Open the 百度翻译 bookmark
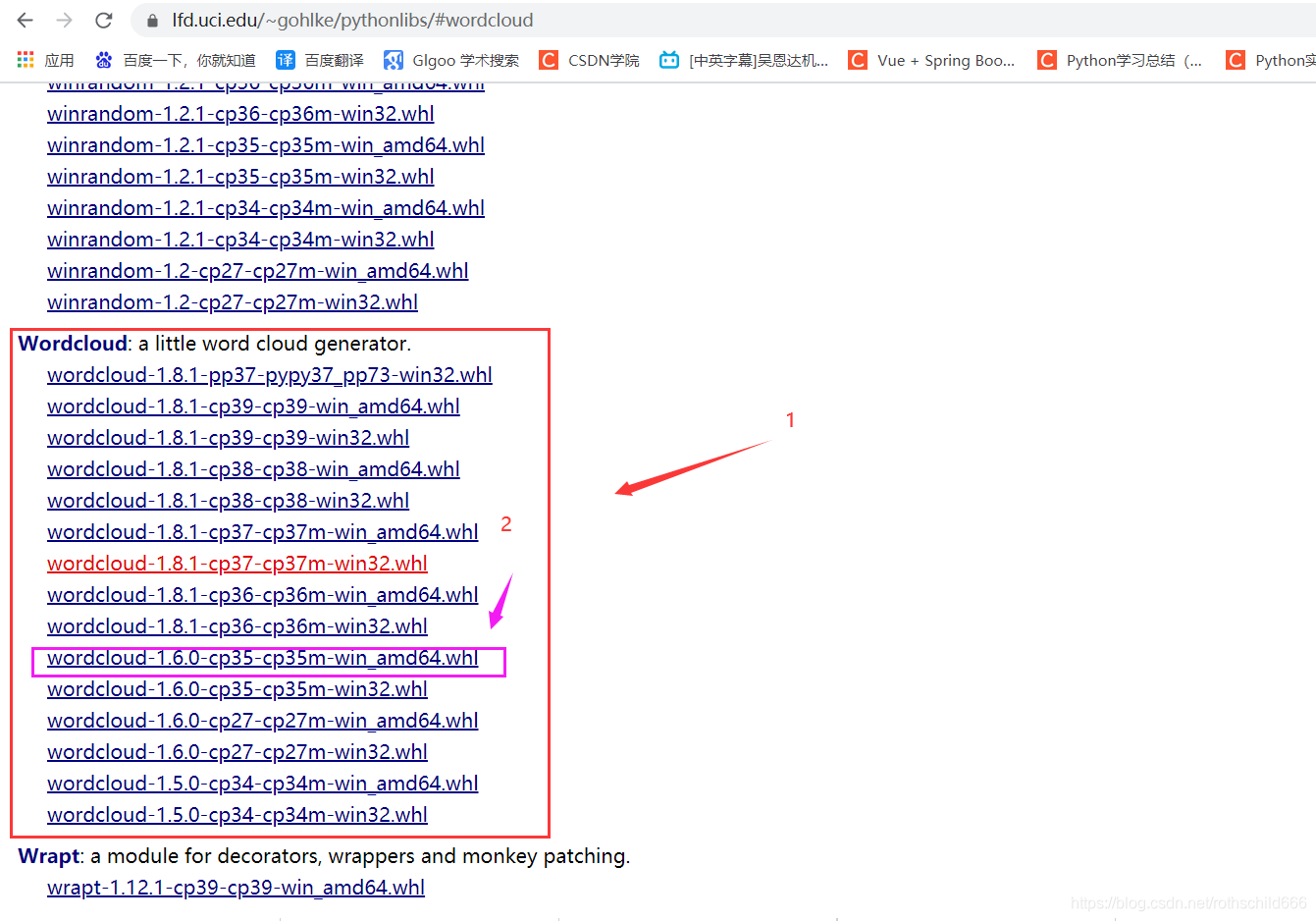Screen dimensions: 1316x921 320,60
